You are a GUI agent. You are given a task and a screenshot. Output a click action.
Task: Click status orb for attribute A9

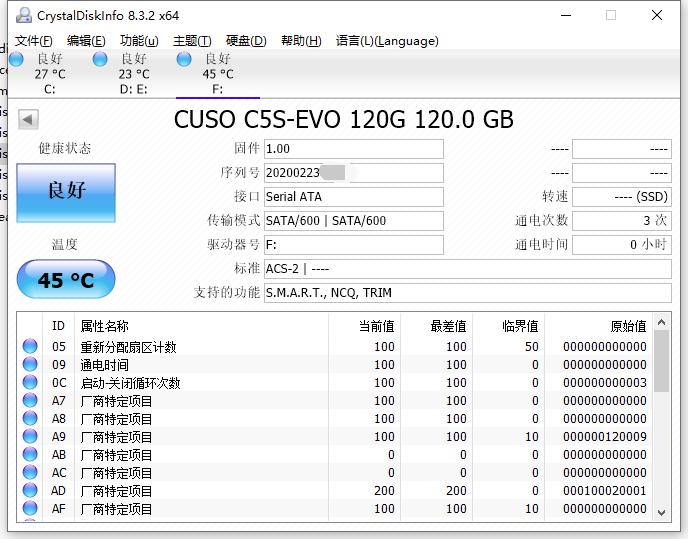pos(30,436)
